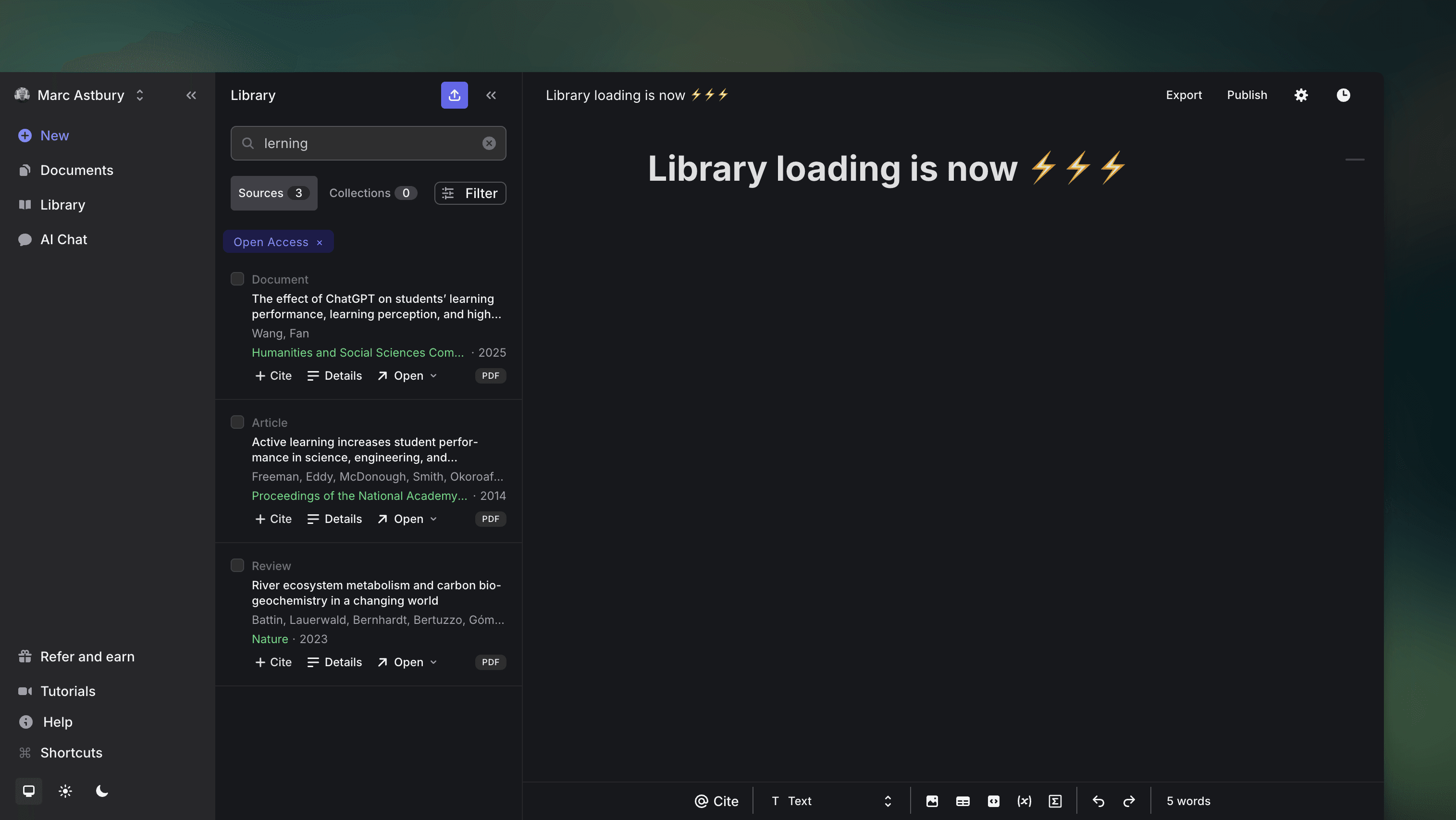
Task: Insert table from bottom toolbar
Action: [x=962, y=801]
